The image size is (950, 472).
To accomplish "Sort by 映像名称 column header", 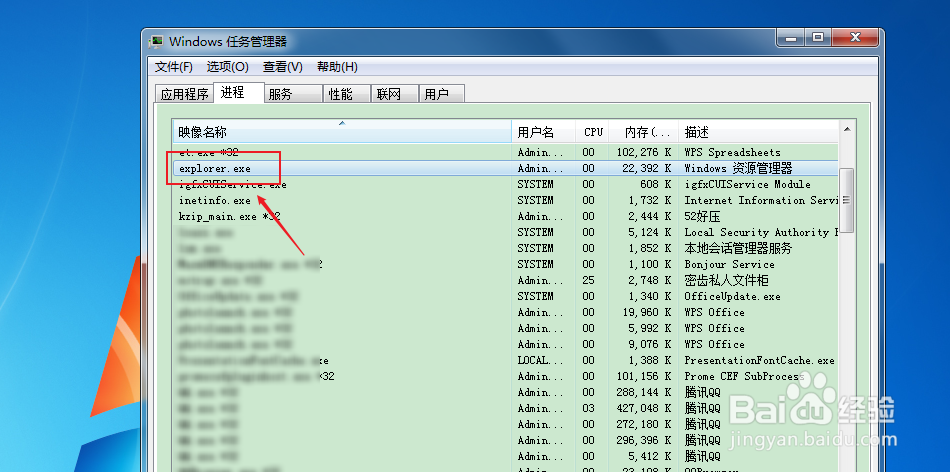I will pos(342,131).
